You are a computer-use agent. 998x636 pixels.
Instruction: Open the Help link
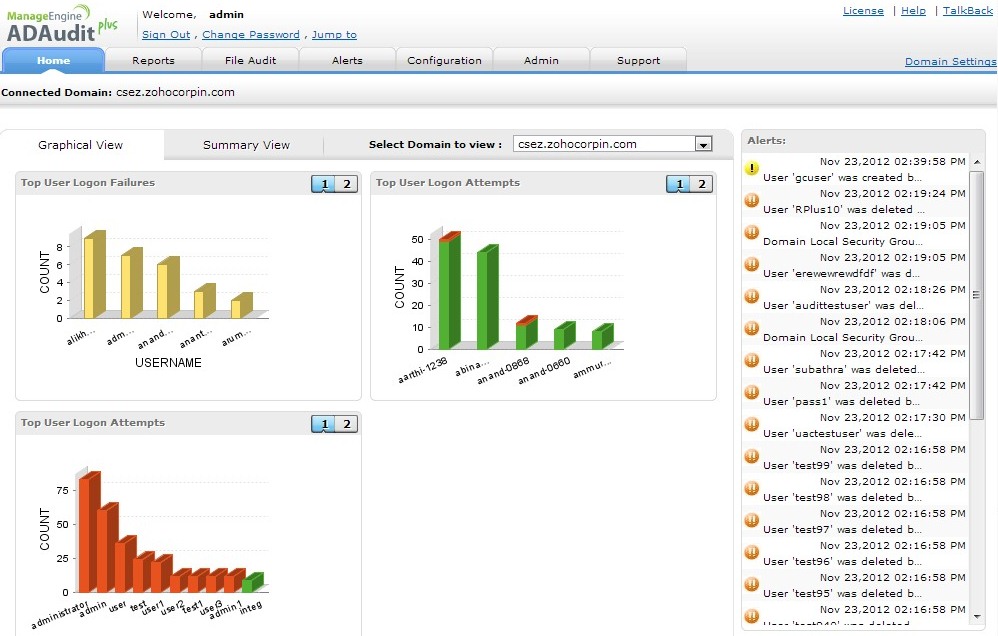913,11
